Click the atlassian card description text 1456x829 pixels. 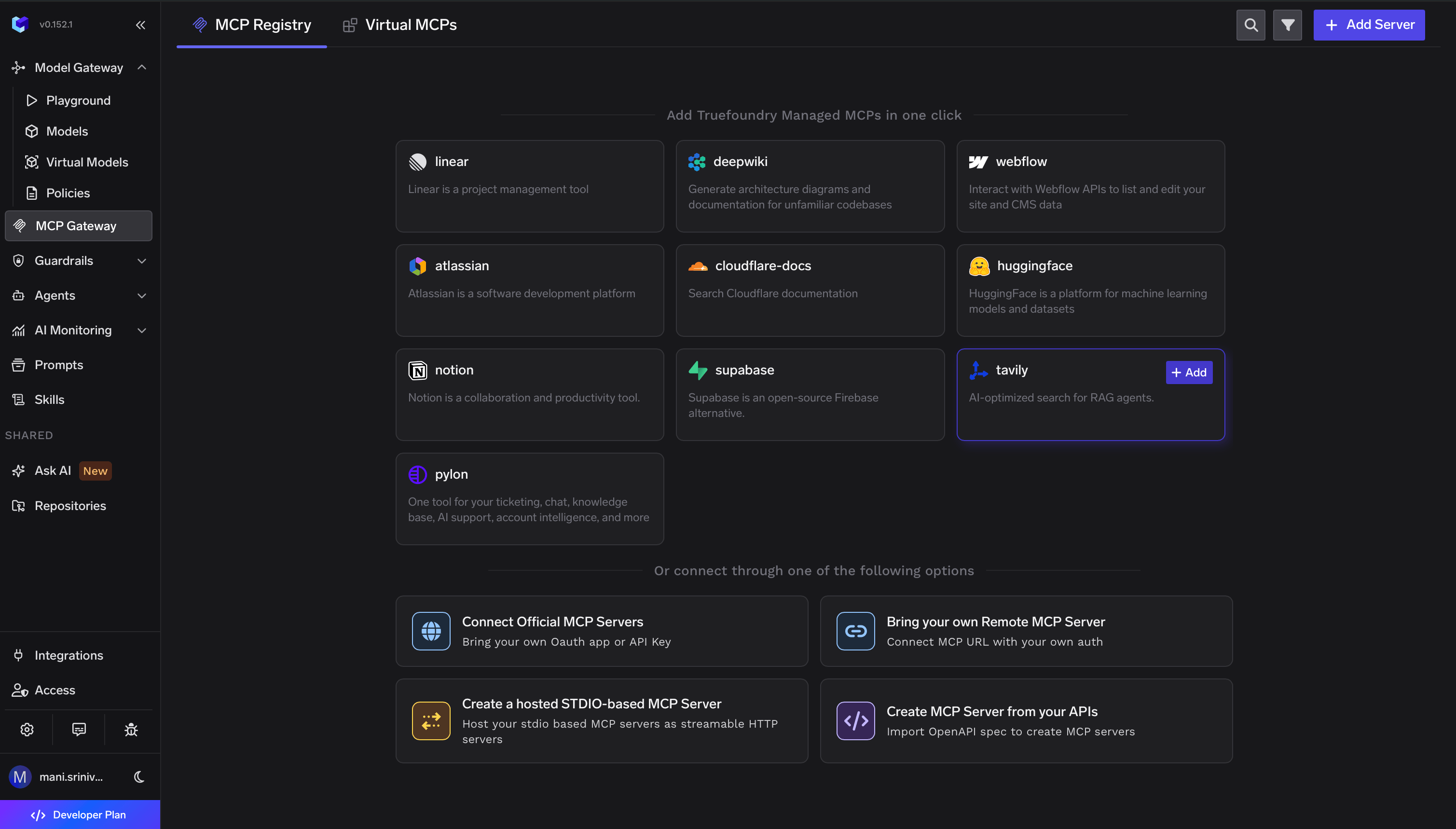(522, 293)
